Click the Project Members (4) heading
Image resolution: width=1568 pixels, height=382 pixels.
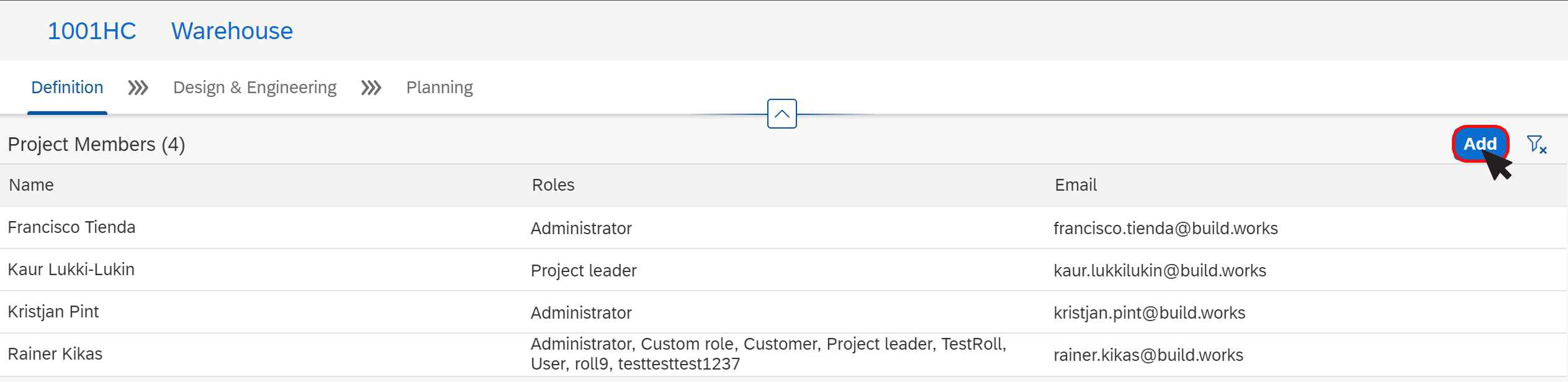[96, 145]
